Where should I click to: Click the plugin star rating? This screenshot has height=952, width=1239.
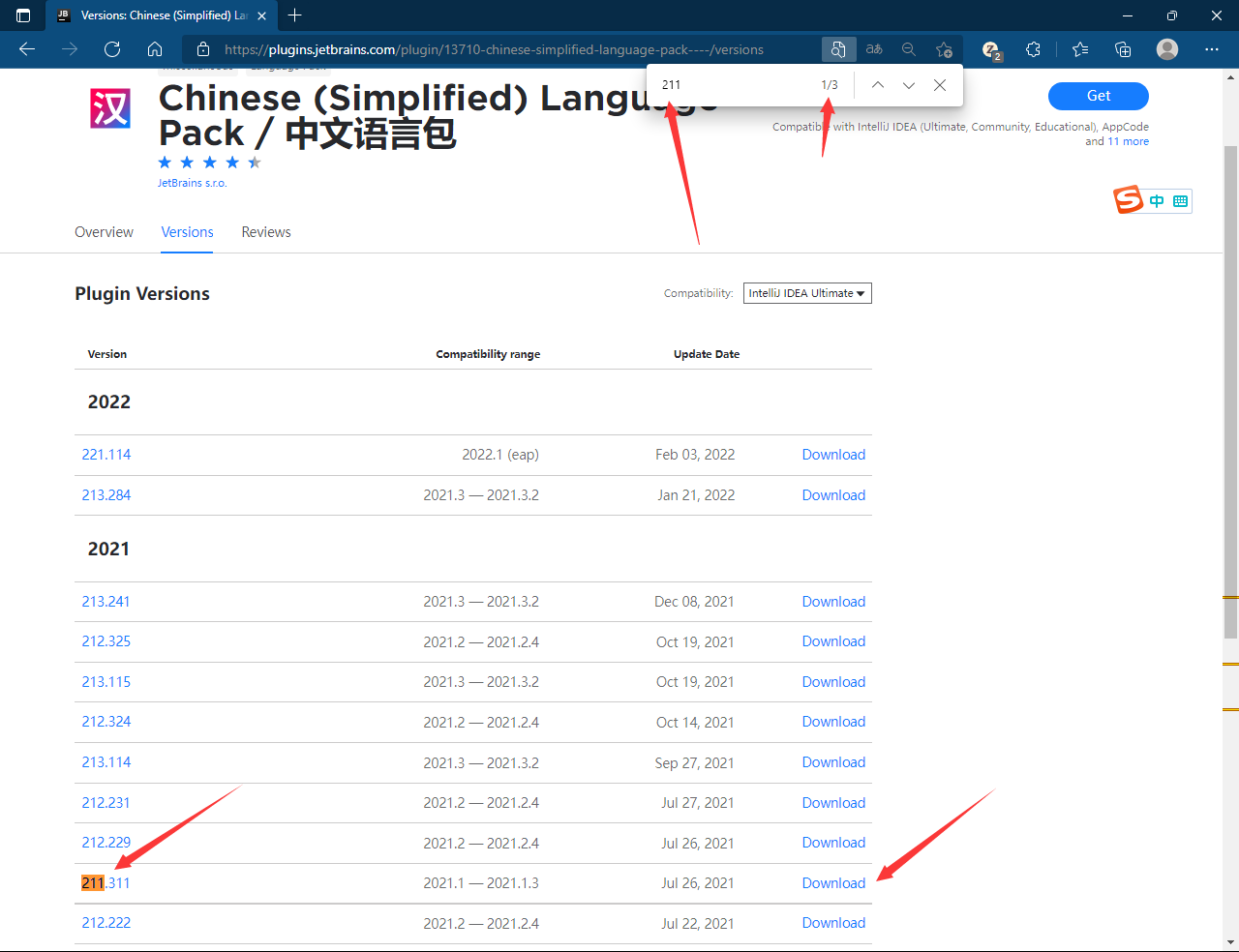(209, 163)
